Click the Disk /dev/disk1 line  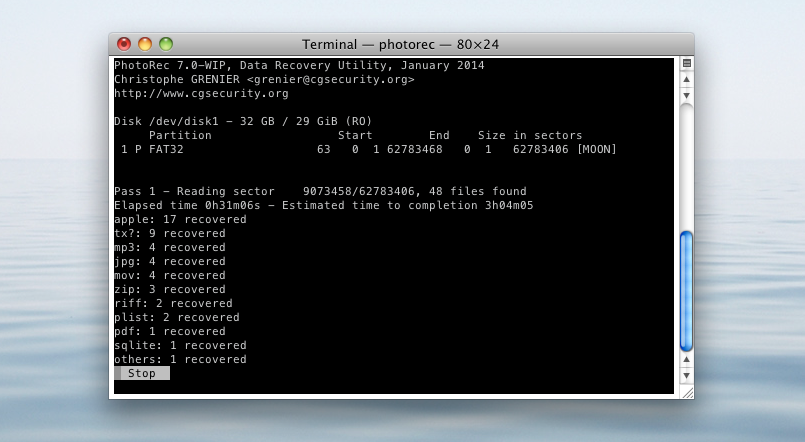click(243, 122)
